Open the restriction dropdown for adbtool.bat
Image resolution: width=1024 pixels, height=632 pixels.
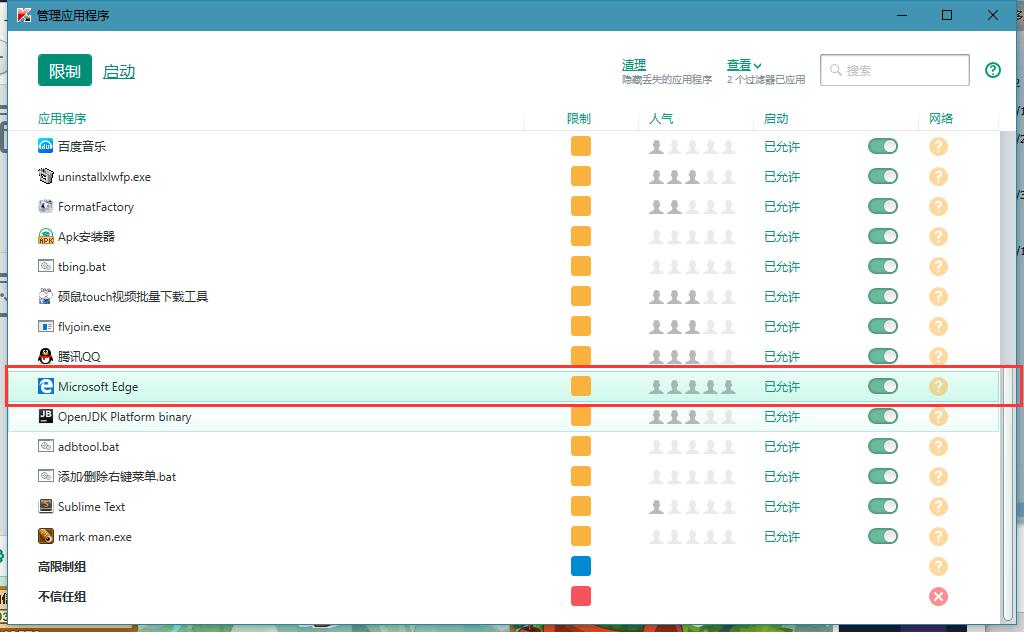(x=581, y=447)
